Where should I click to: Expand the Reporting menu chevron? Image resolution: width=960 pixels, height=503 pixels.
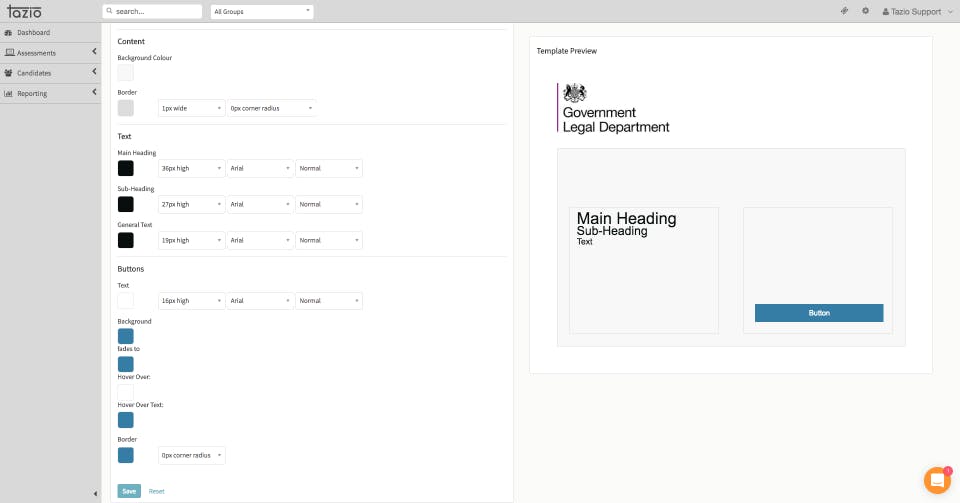(x=94, y=92)
